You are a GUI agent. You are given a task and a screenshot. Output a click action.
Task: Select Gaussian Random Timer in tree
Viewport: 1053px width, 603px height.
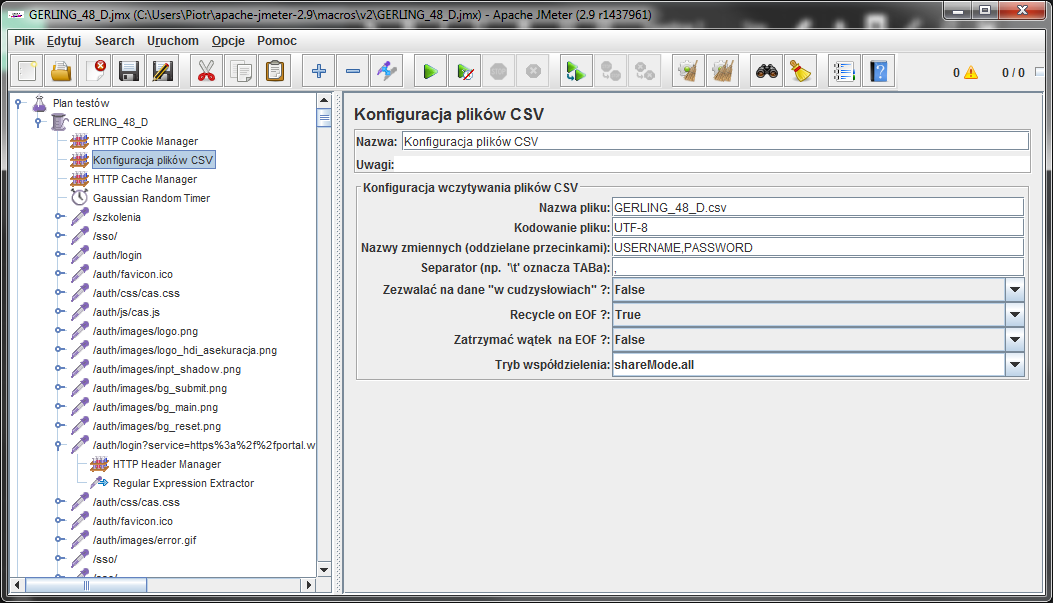tap(151, 198)
